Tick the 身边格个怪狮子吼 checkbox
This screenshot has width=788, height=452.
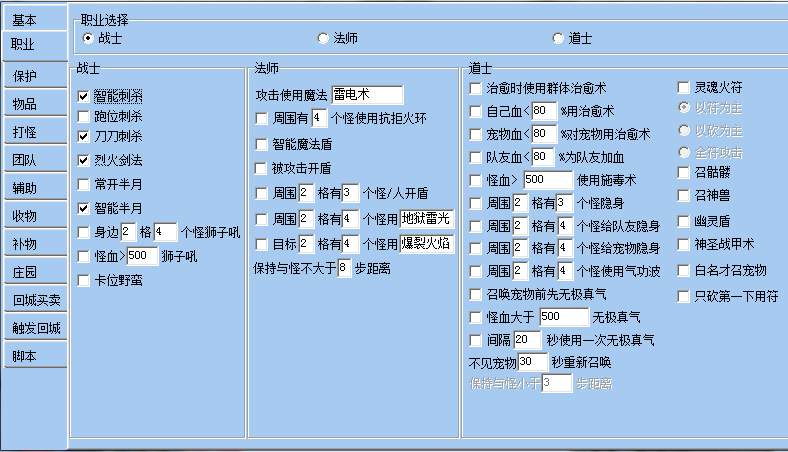click(83, 232)
